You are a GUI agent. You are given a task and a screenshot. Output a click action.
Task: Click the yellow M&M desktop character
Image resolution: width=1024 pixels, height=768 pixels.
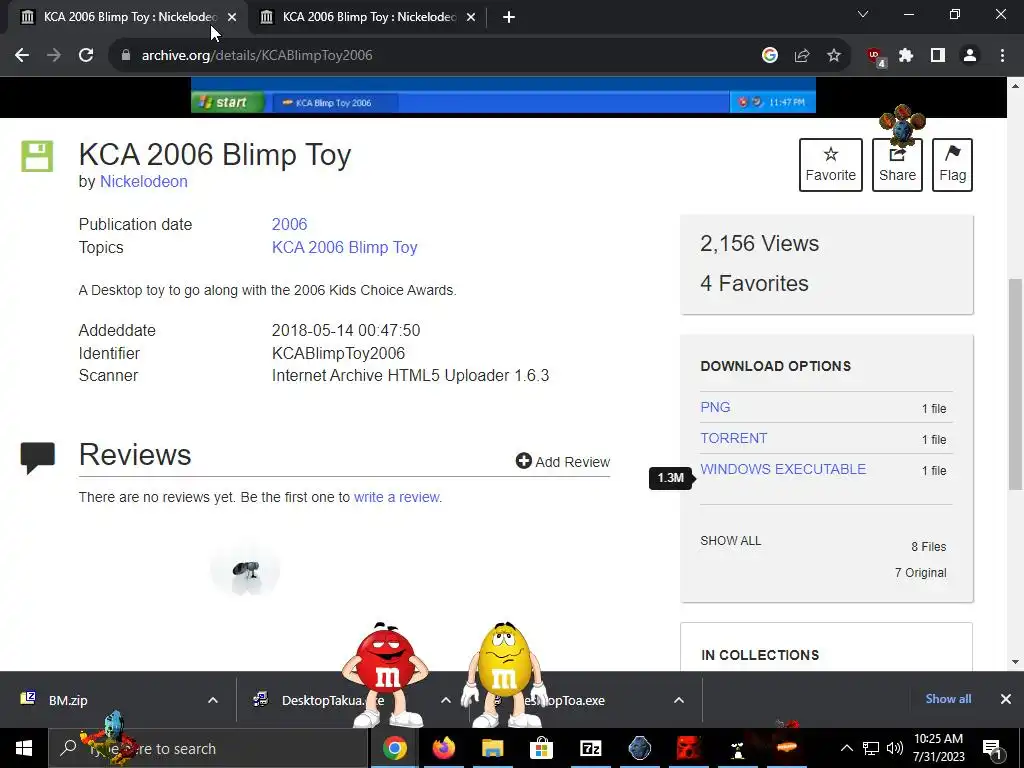[x=504, y=674]
